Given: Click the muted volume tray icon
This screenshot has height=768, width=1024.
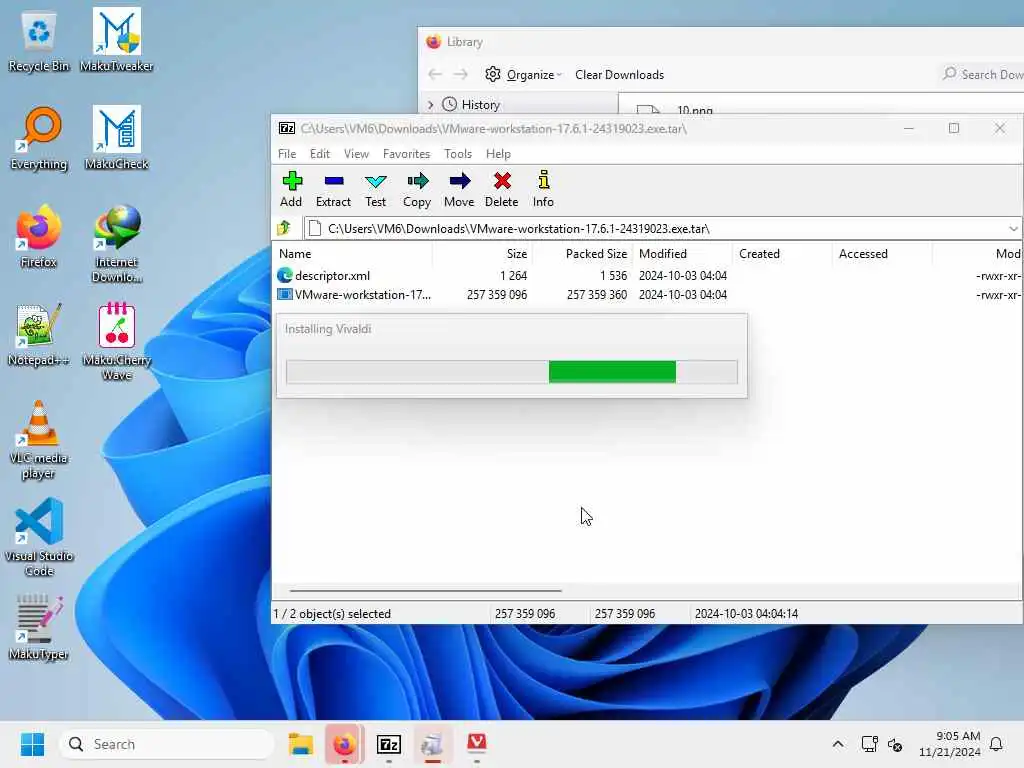Looking at the screenshot, I should pos(895,744).
